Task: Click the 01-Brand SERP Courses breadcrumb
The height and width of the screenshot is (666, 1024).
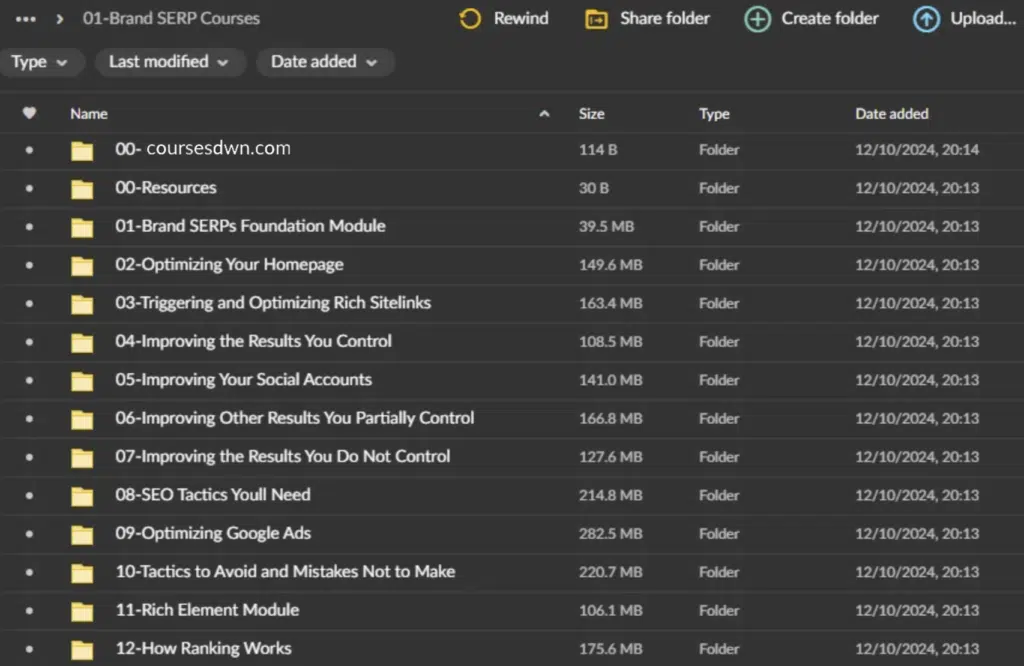Action: click(171, 18)
